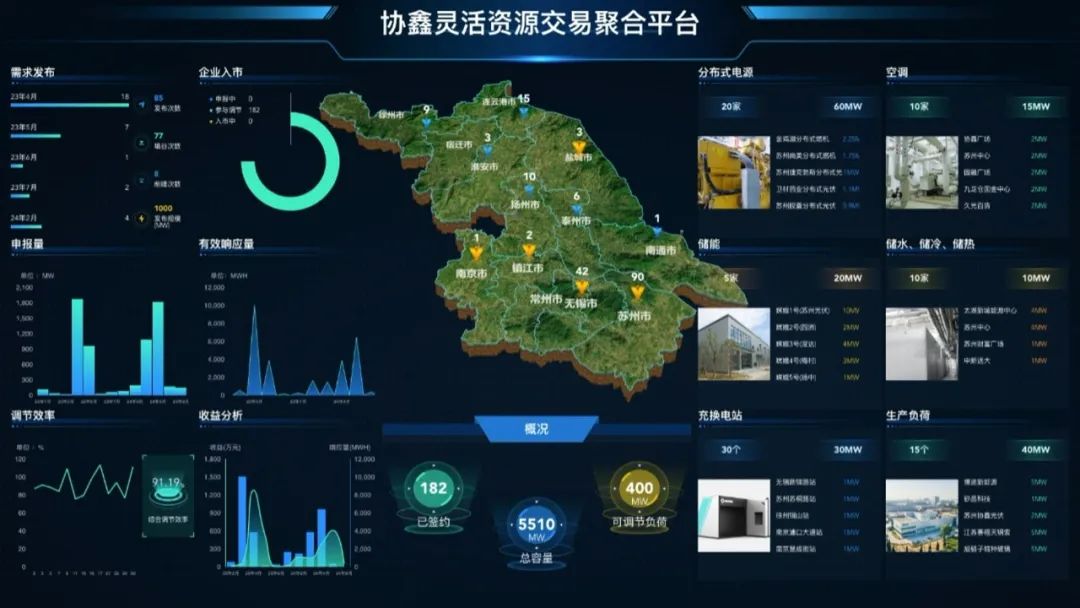Click the 20家 count under 分布式电源

tap(731, 107)
